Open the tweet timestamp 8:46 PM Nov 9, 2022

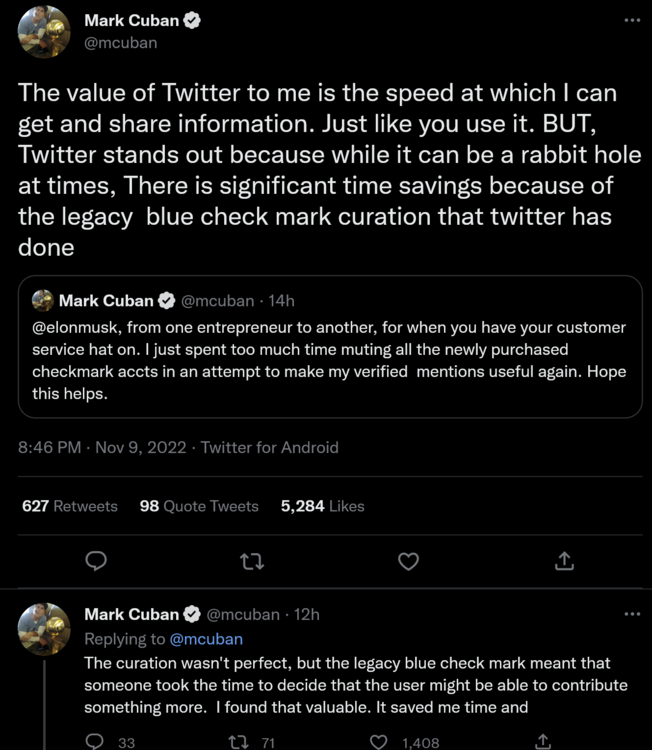point(102,447)
